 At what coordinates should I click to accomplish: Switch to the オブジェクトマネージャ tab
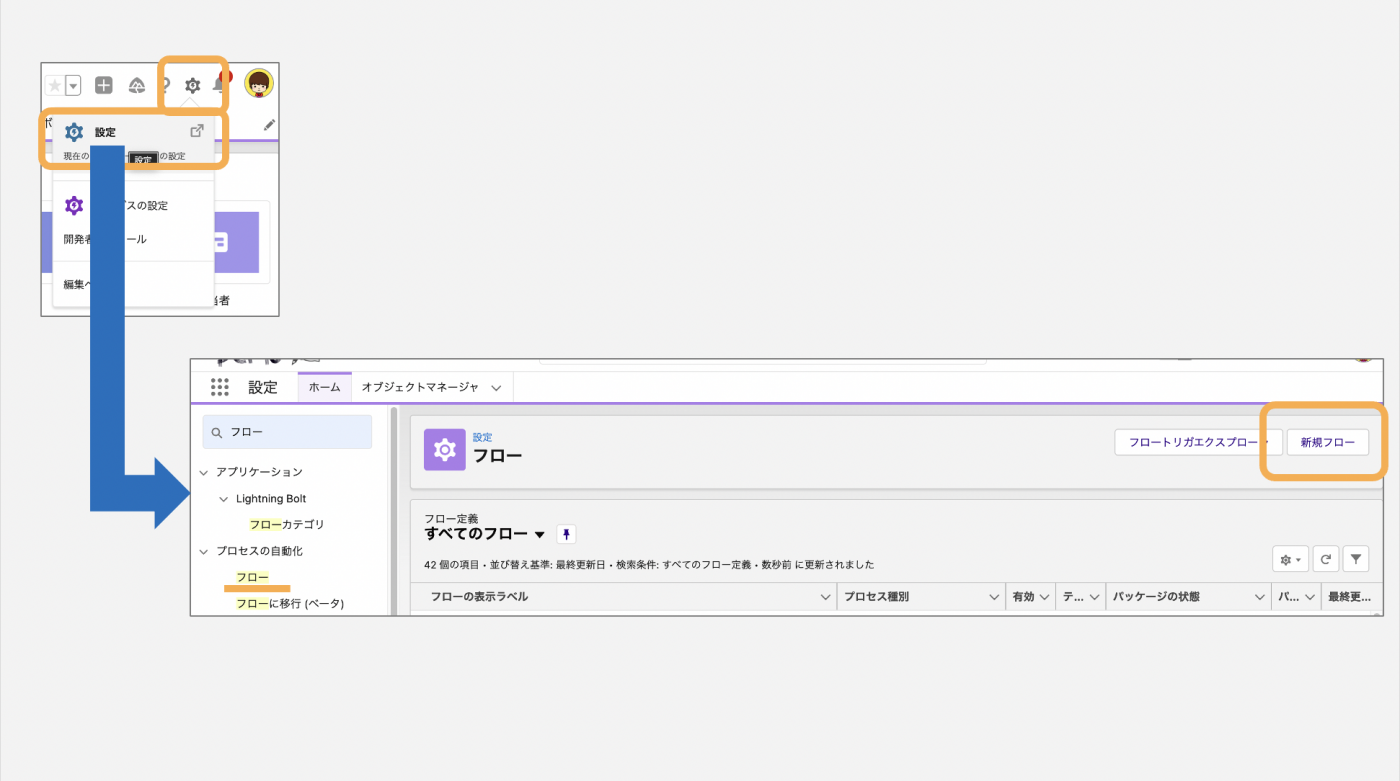[x=419, y=387]
